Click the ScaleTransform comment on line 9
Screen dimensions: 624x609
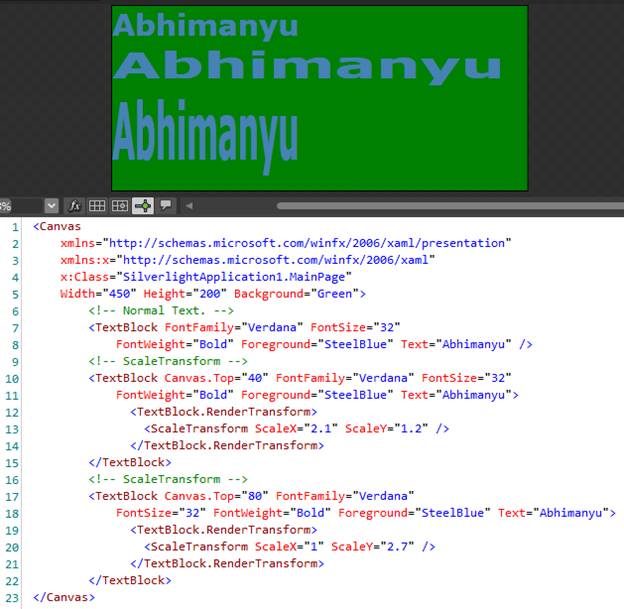point(168,361)
